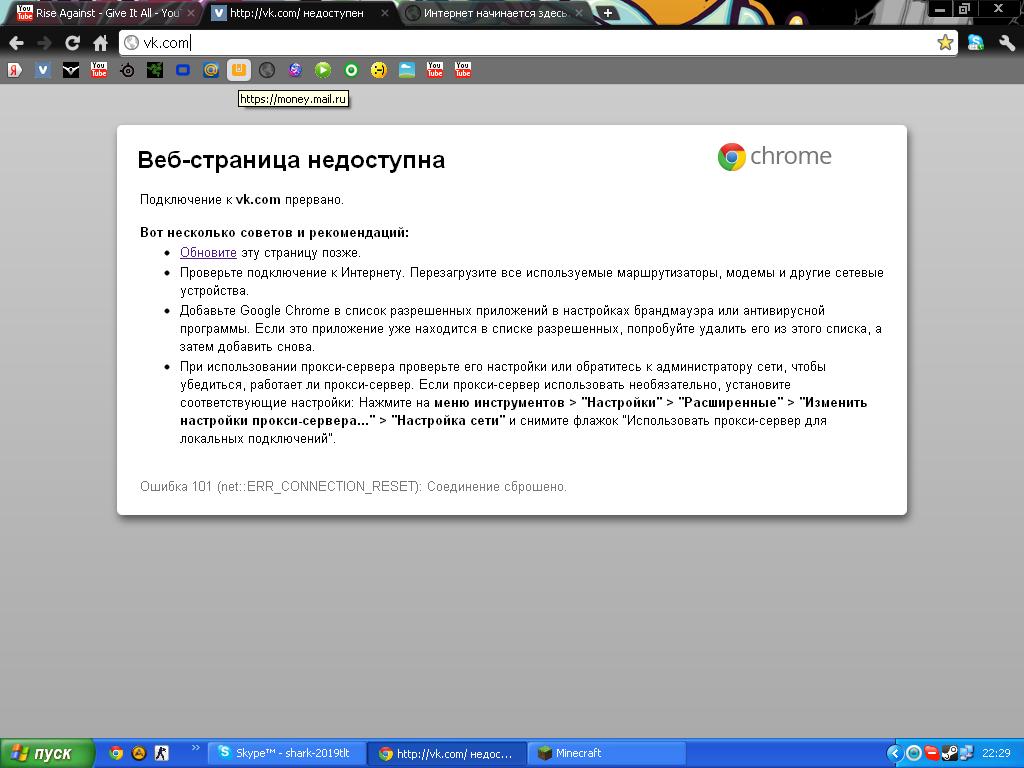Launch Counter-Strike from quick launch

161,753
